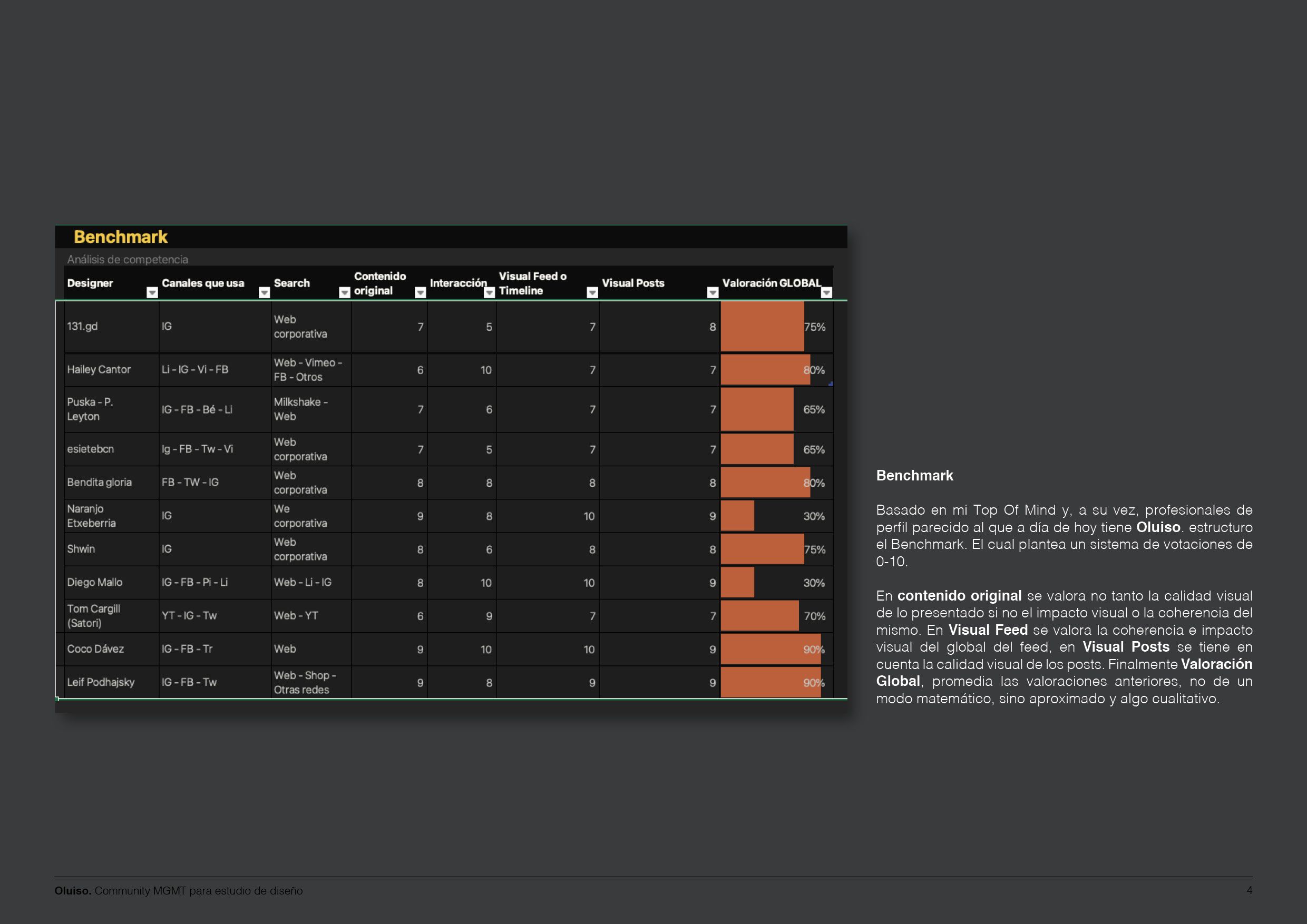Click Diego Mallo's channels cell
This screenshot has width=1307, height=924.
[214, 583]
